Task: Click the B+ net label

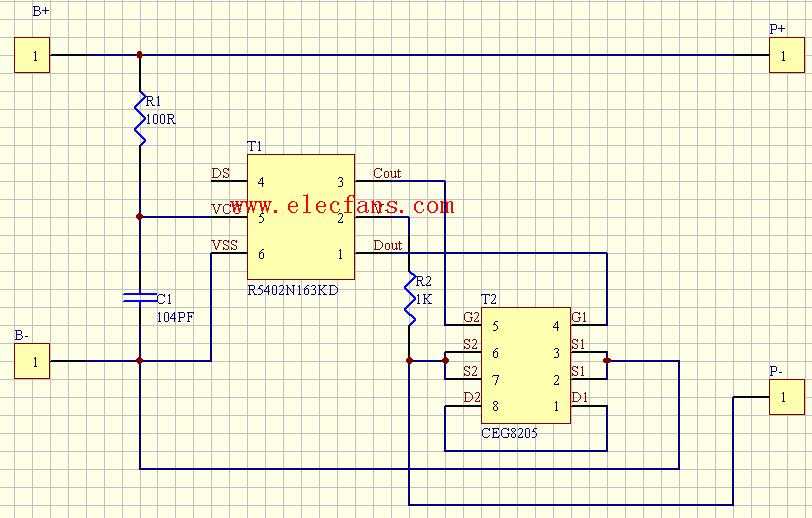Action: [41, 11]
